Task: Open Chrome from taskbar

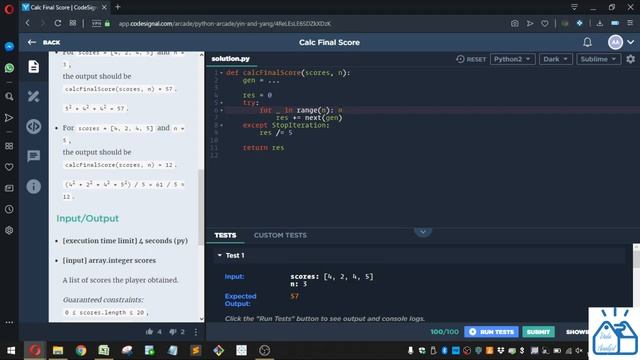Action: click(x=81, y=350)
